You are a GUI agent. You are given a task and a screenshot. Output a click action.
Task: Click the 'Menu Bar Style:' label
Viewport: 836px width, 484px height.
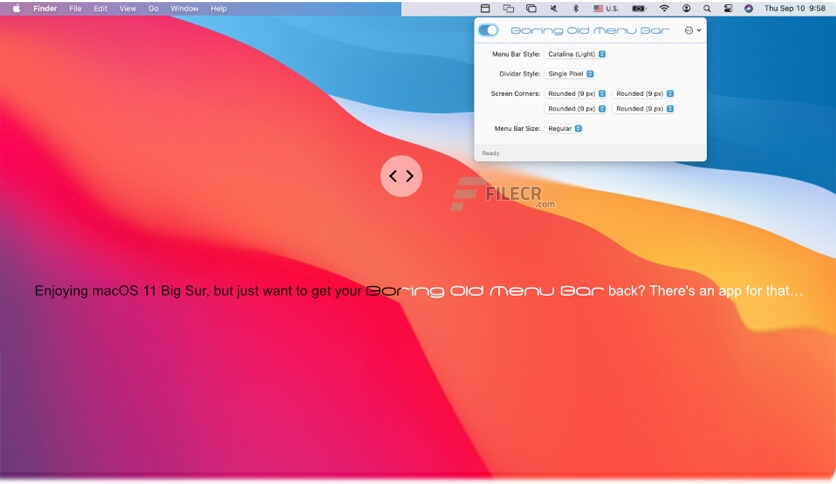[x=516, y=54]
